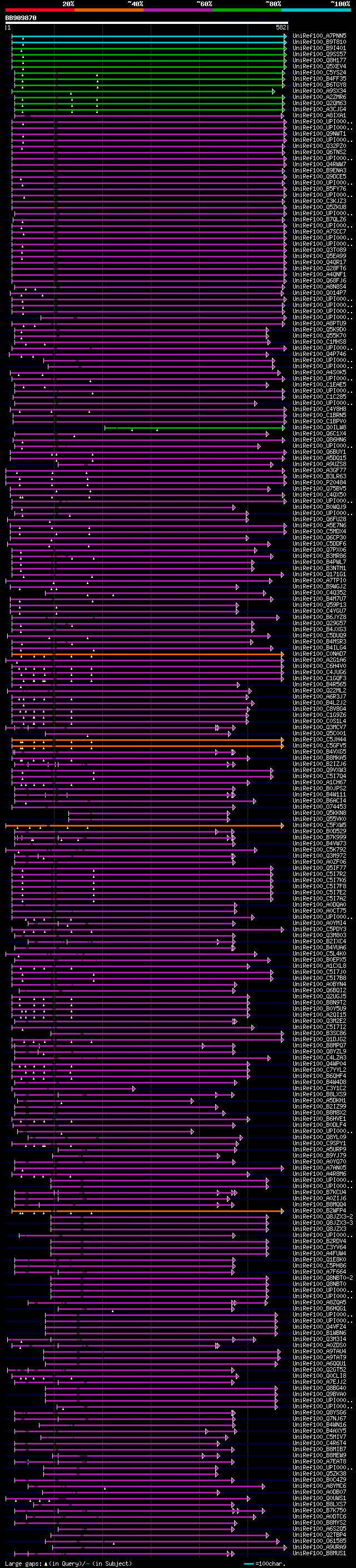Open hit UniRef100_A9SX34
Image resolution: width=356 pixels, height=1568 pixels.
(x=319, y=91)
